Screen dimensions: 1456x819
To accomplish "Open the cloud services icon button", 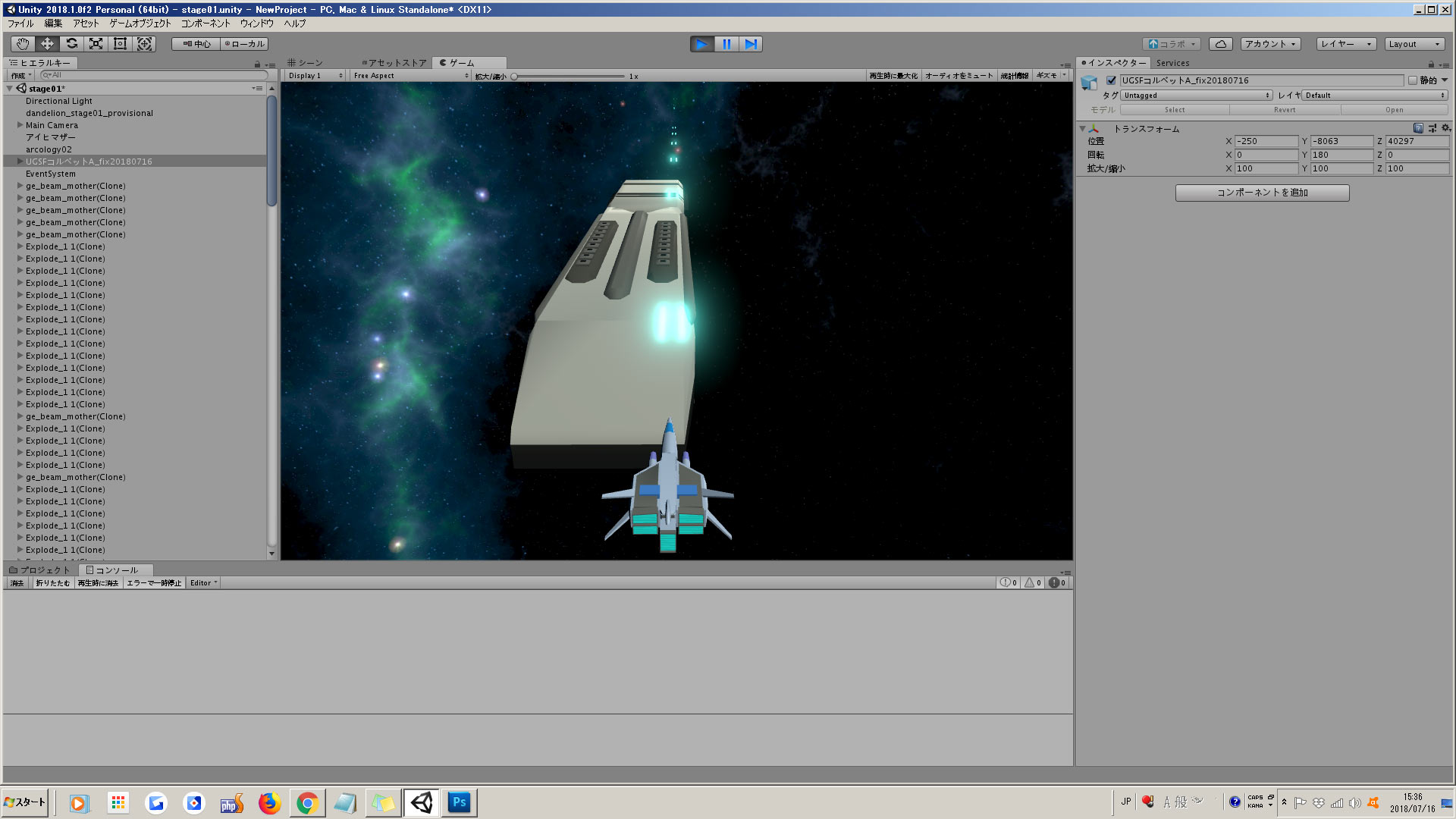I will tap(1220, 44).
